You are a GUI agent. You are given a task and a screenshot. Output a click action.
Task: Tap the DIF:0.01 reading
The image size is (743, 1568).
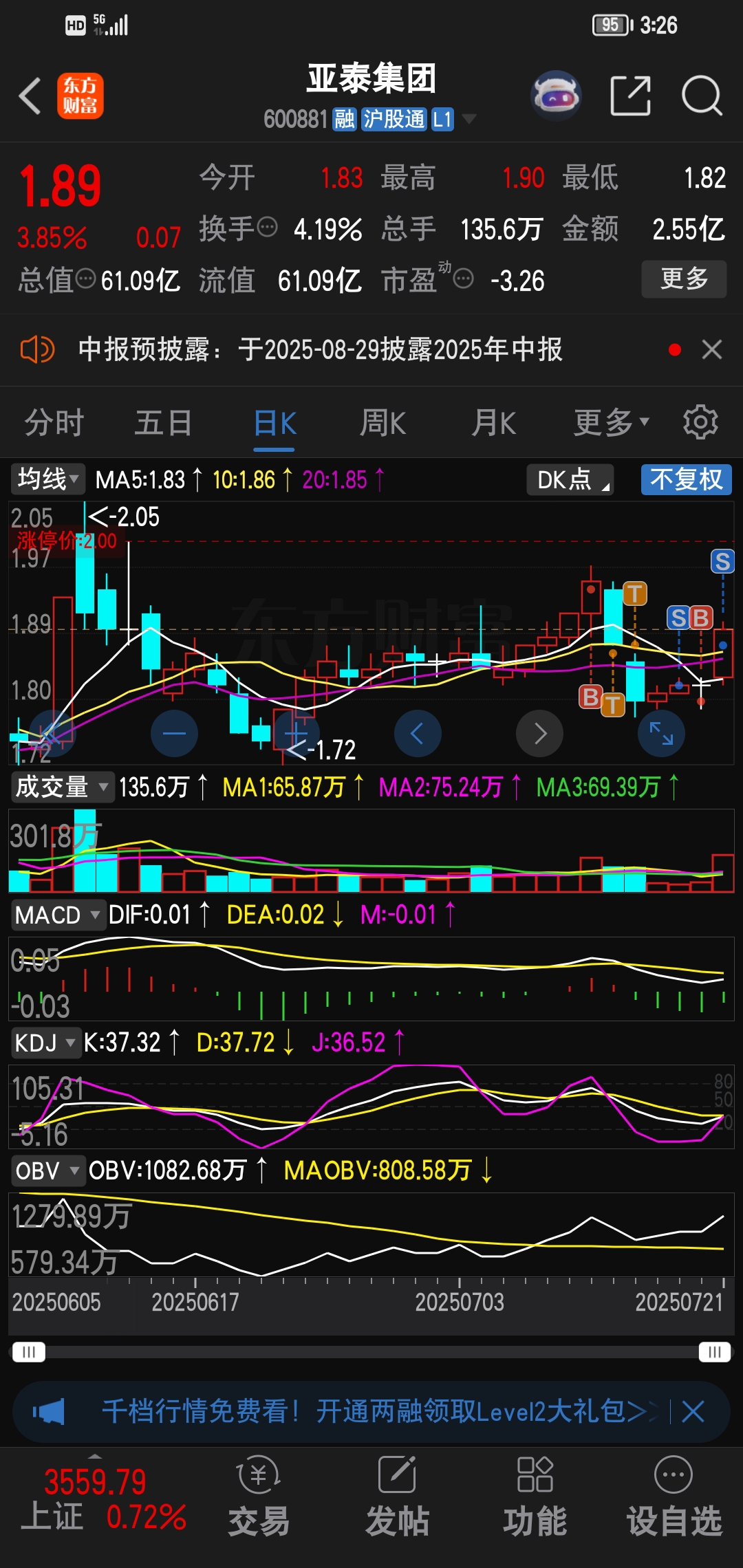(149, 915)
